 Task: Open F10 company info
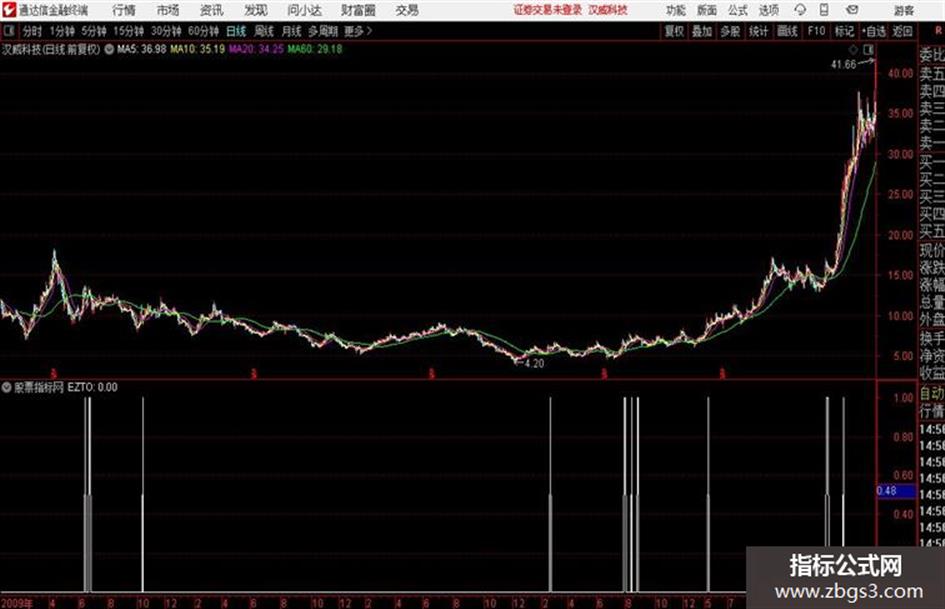817,31
